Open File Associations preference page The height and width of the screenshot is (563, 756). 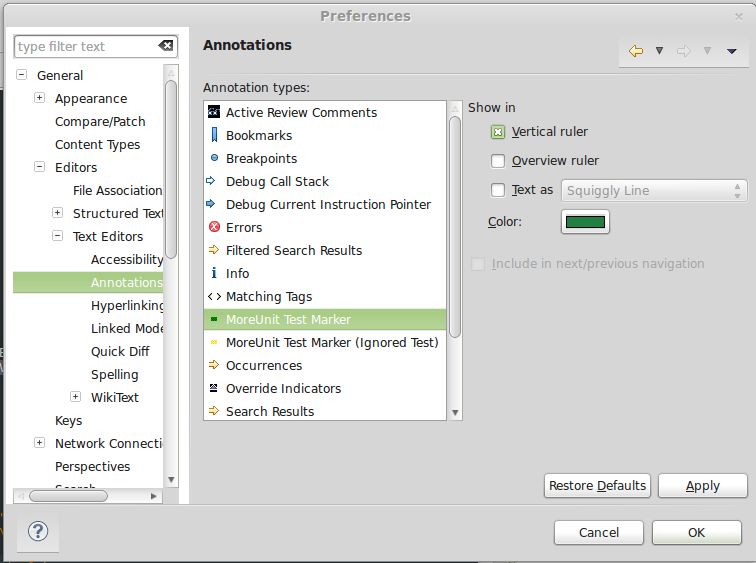pyautogui.click(x=118, y=190)
